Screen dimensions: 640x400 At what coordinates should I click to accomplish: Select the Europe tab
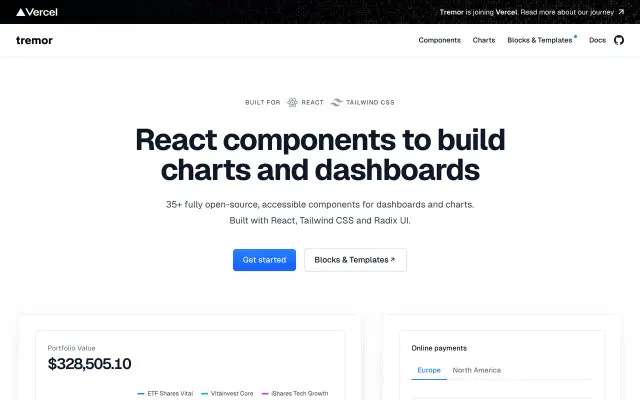tap(429, 370)
